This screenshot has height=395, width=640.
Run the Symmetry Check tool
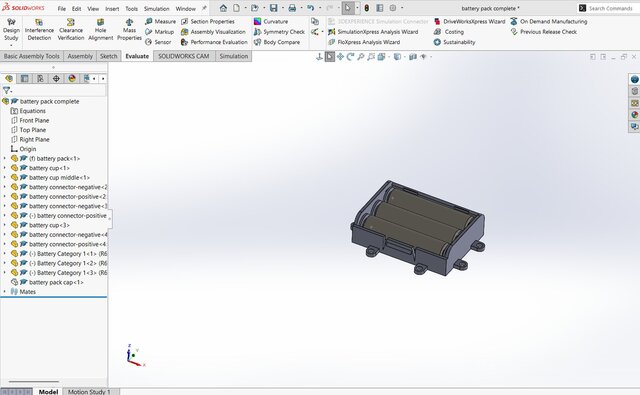279,31
